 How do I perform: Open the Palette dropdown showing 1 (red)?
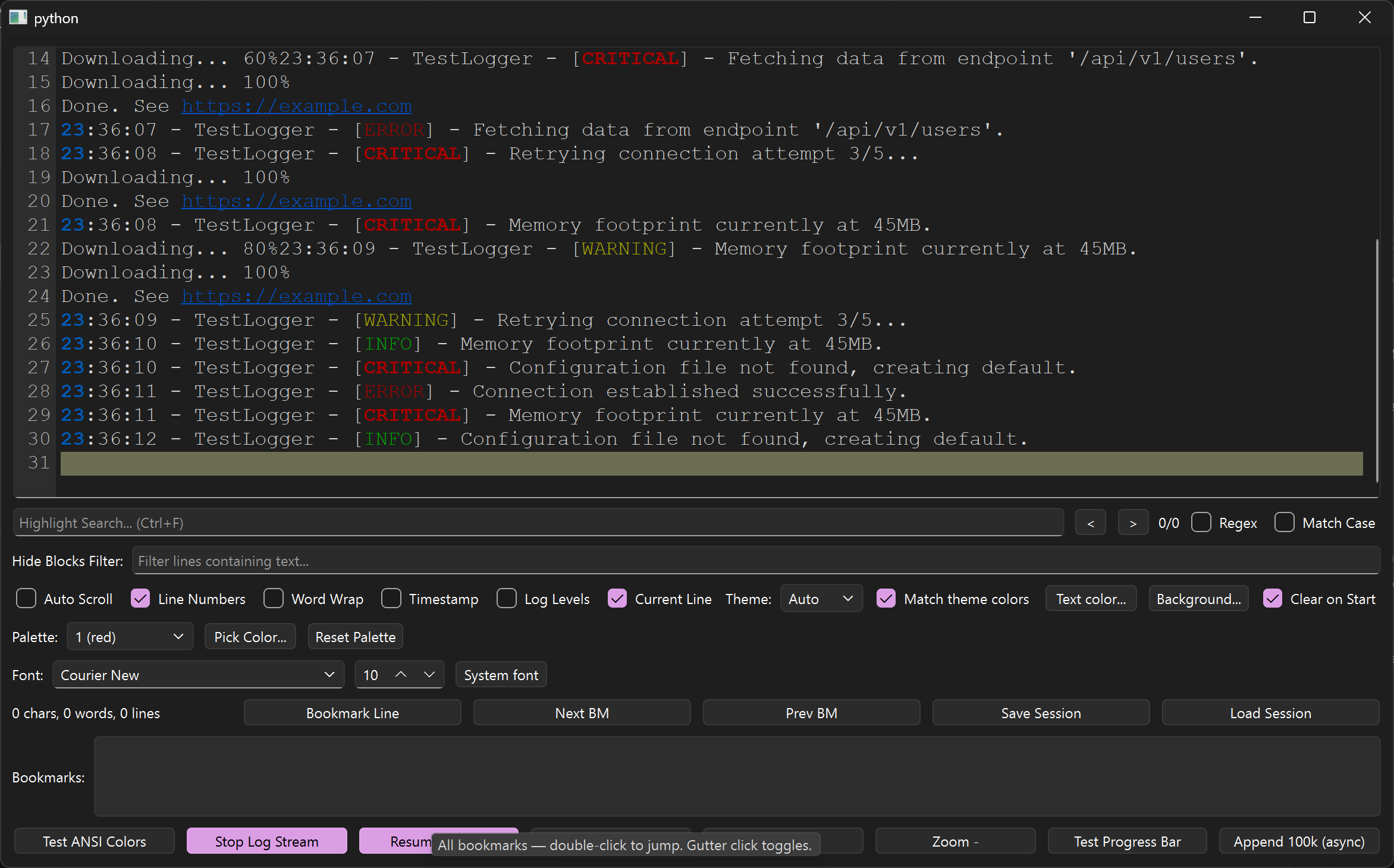[130, 637]
